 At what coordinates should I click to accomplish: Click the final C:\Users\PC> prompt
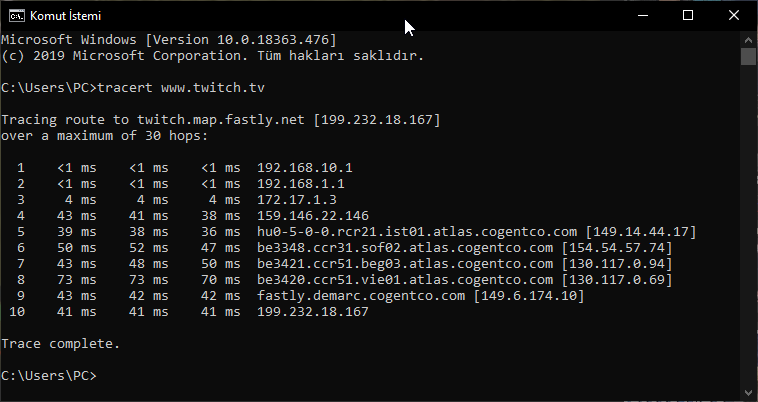tap(49, 375)
